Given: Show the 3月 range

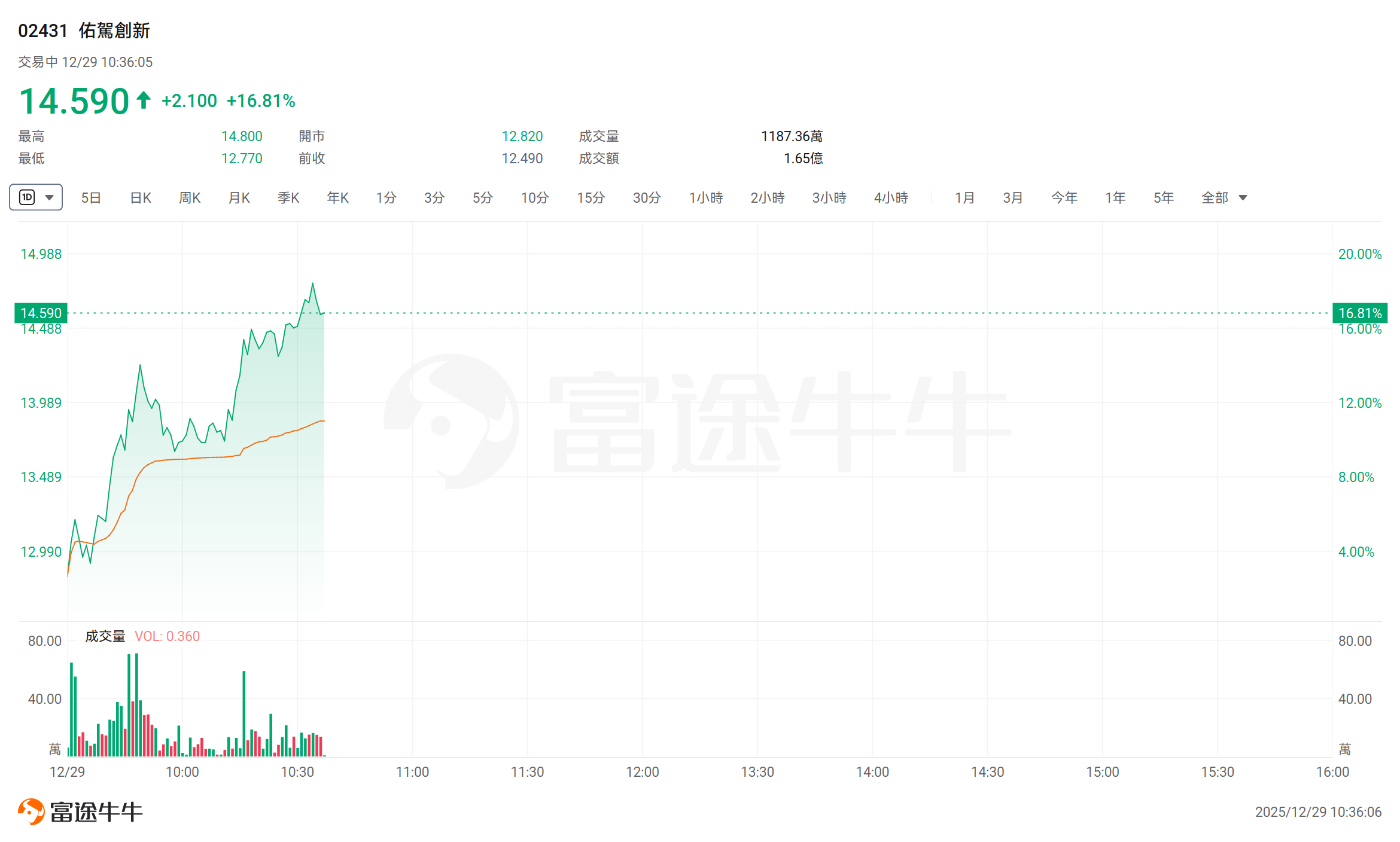Looking at the screenshot, I should [x=1013, y=198].
